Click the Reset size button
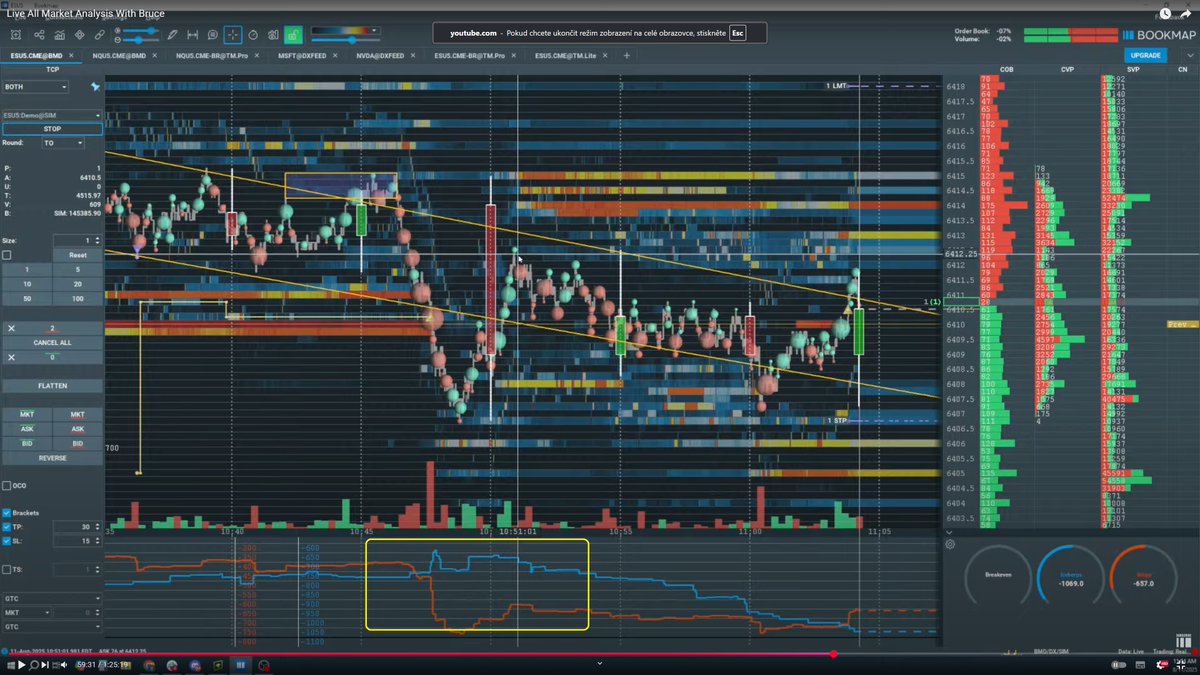The height and width of the screenshot is (675, 1200). coord(78,255)
